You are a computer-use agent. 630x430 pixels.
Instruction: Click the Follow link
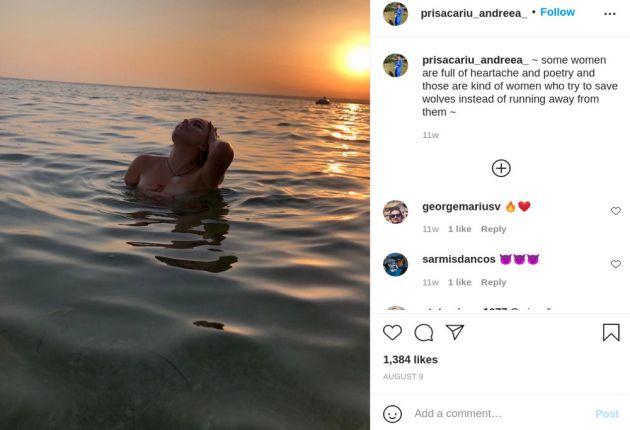coord(557,12)
